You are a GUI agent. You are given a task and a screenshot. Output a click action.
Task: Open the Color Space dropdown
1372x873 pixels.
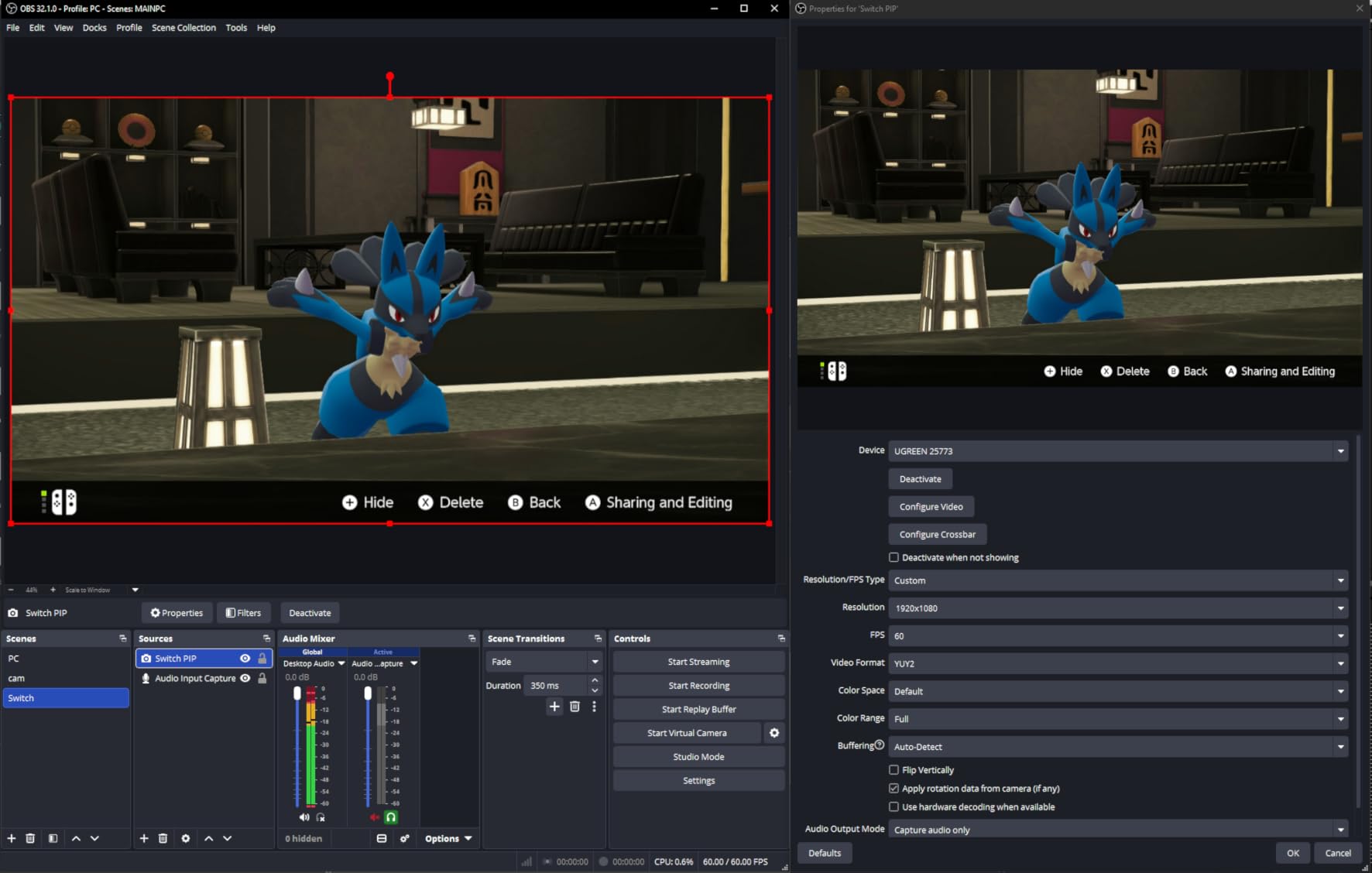tap(1118, 691)
